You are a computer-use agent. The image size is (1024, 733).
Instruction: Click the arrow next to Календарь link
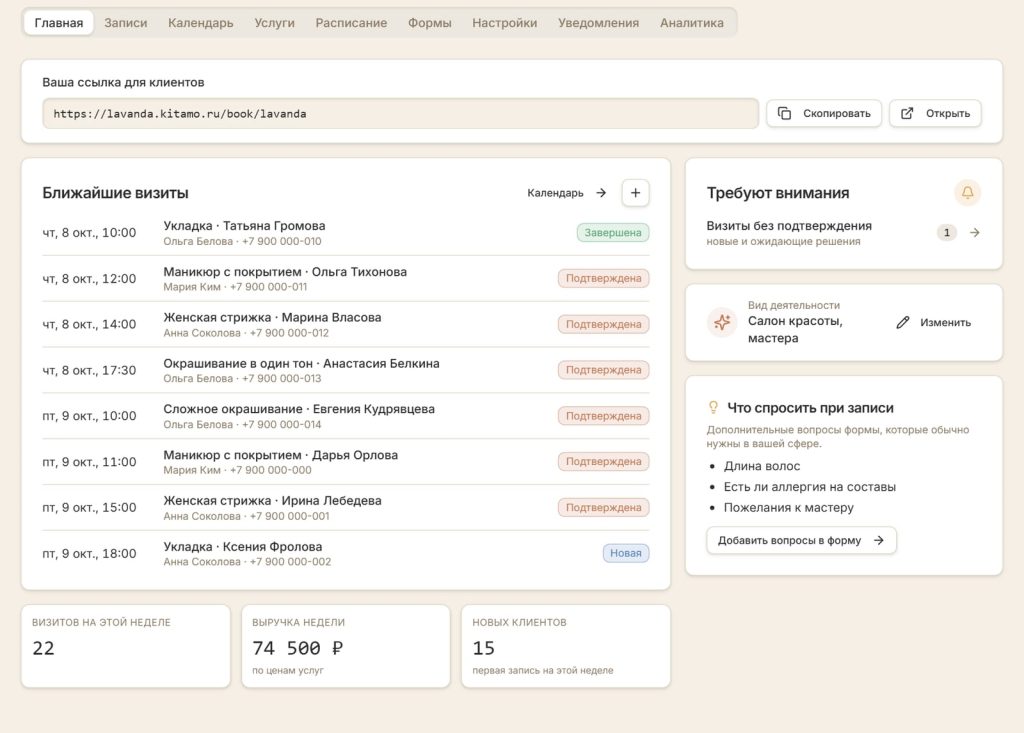[x=601, y=193]
